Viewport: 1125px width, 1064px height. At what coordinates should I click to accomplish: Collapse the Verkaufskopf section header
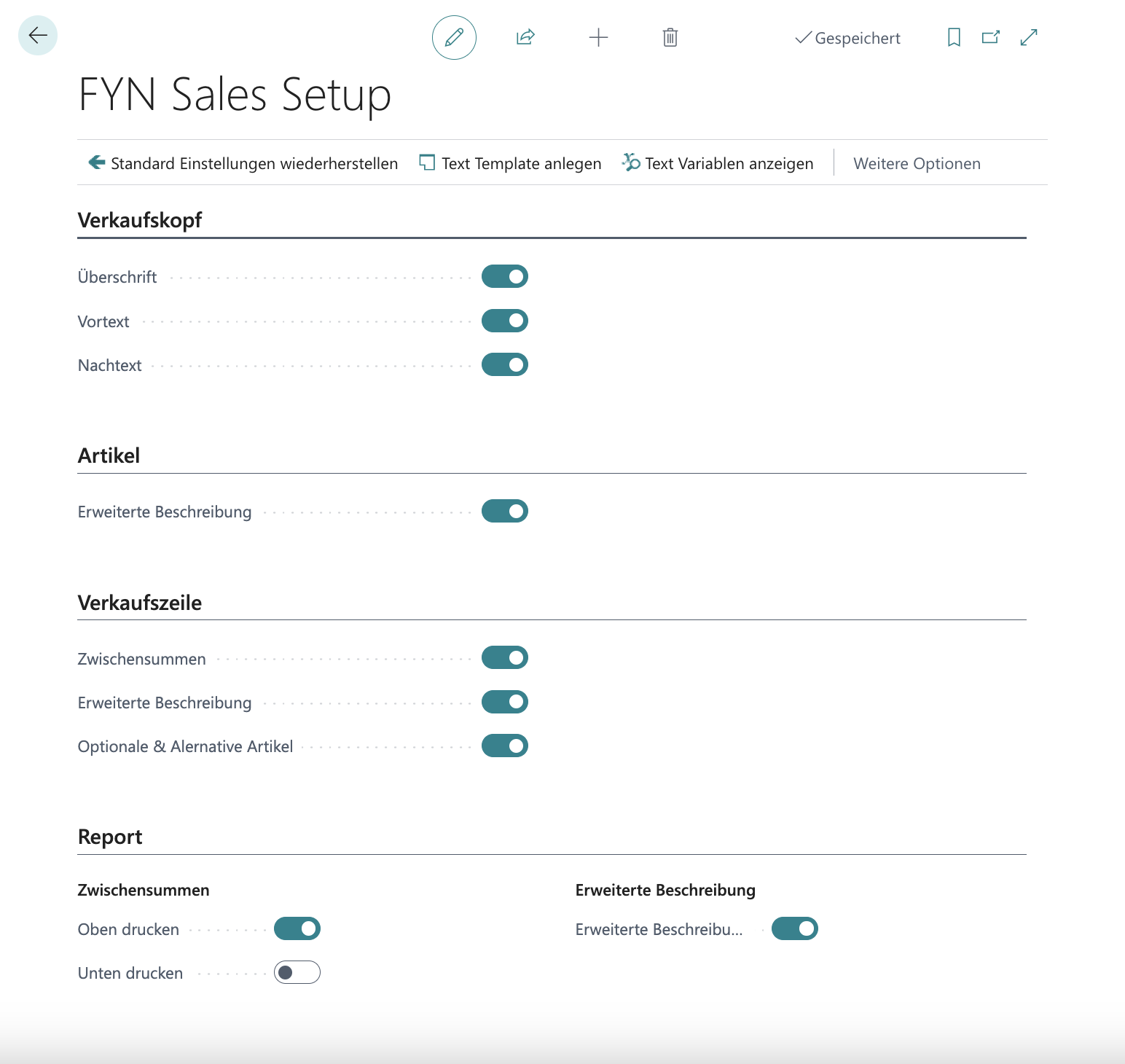(140, 220)
